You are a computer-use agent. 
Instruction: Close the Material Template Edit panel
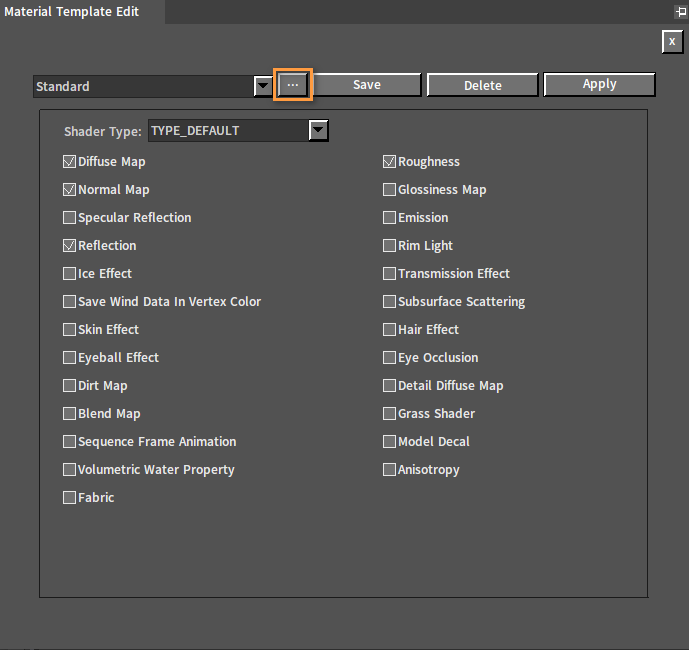coord(671,41)
